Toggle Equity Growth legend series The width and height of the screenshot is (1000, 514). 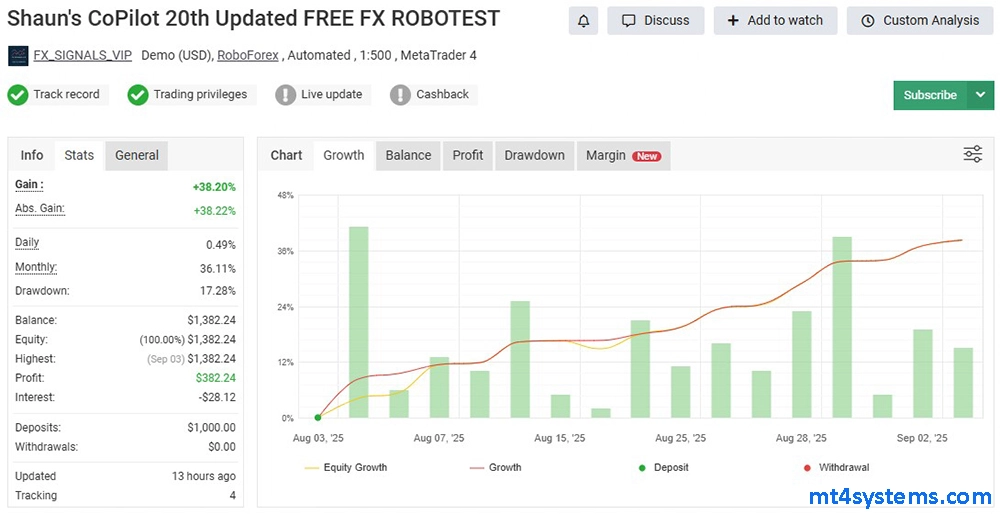[x=347, y=467]
